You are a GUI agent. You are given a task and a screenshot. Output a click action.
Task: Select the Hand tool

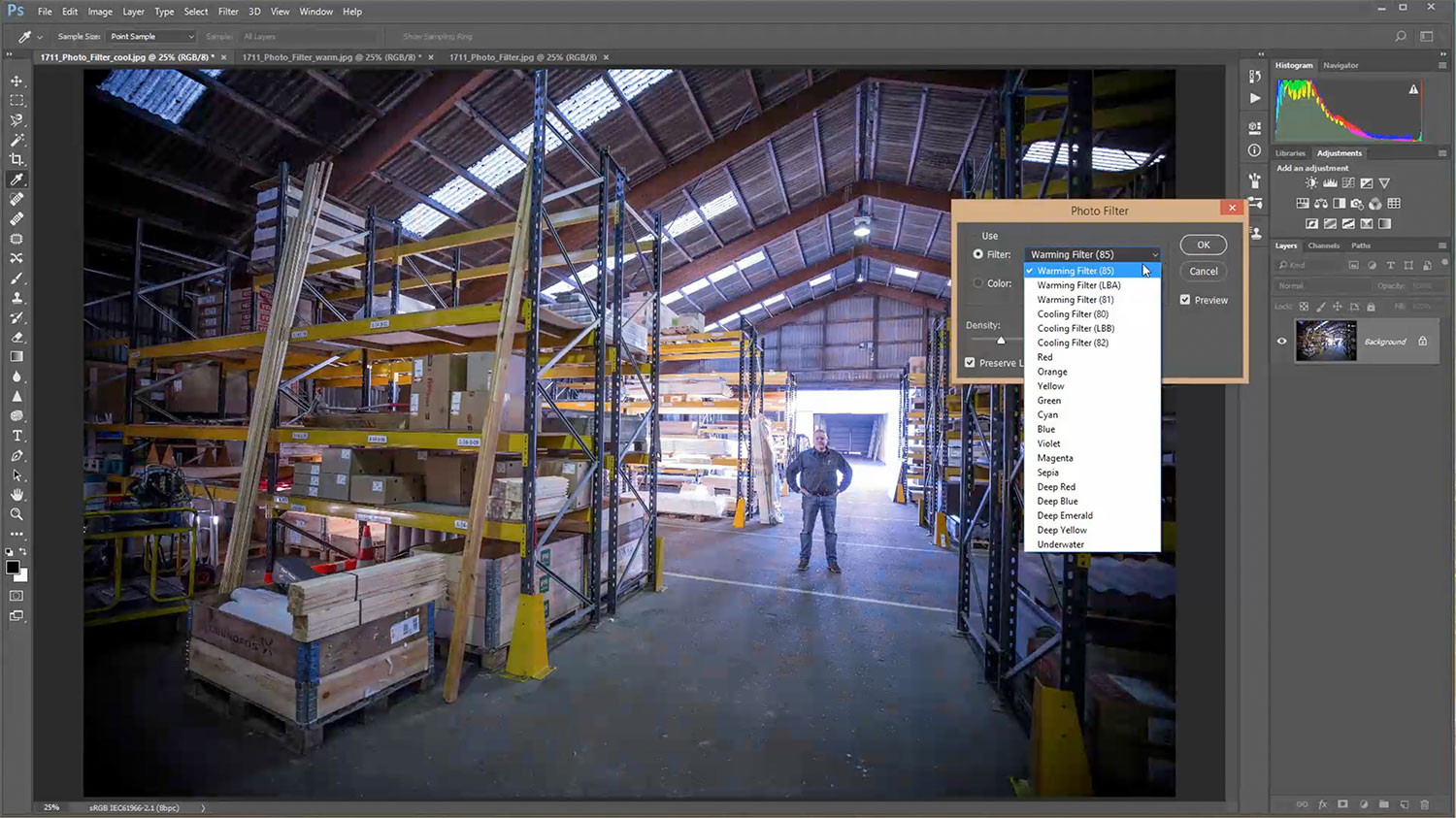click(17, 495)
